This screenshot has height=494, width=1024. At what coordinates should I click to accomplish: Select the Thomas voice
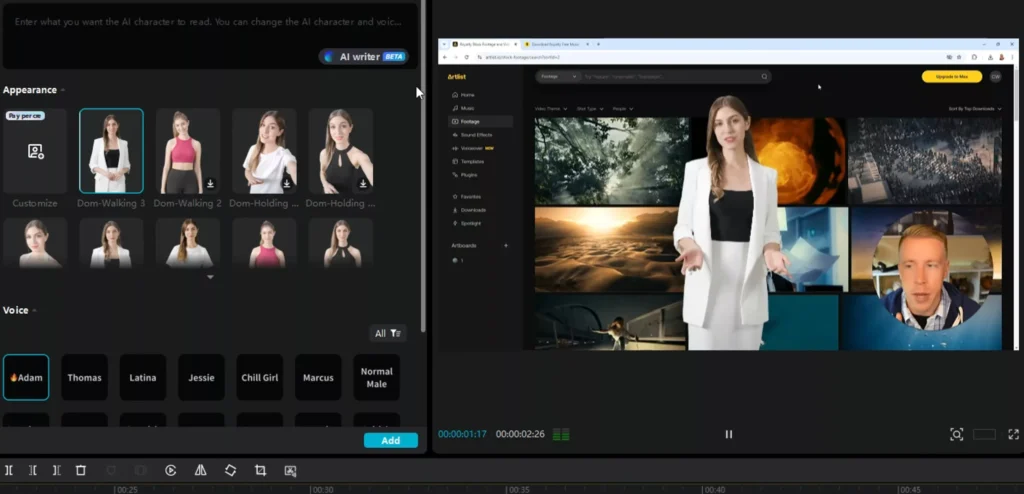click(x=84, y=378)
